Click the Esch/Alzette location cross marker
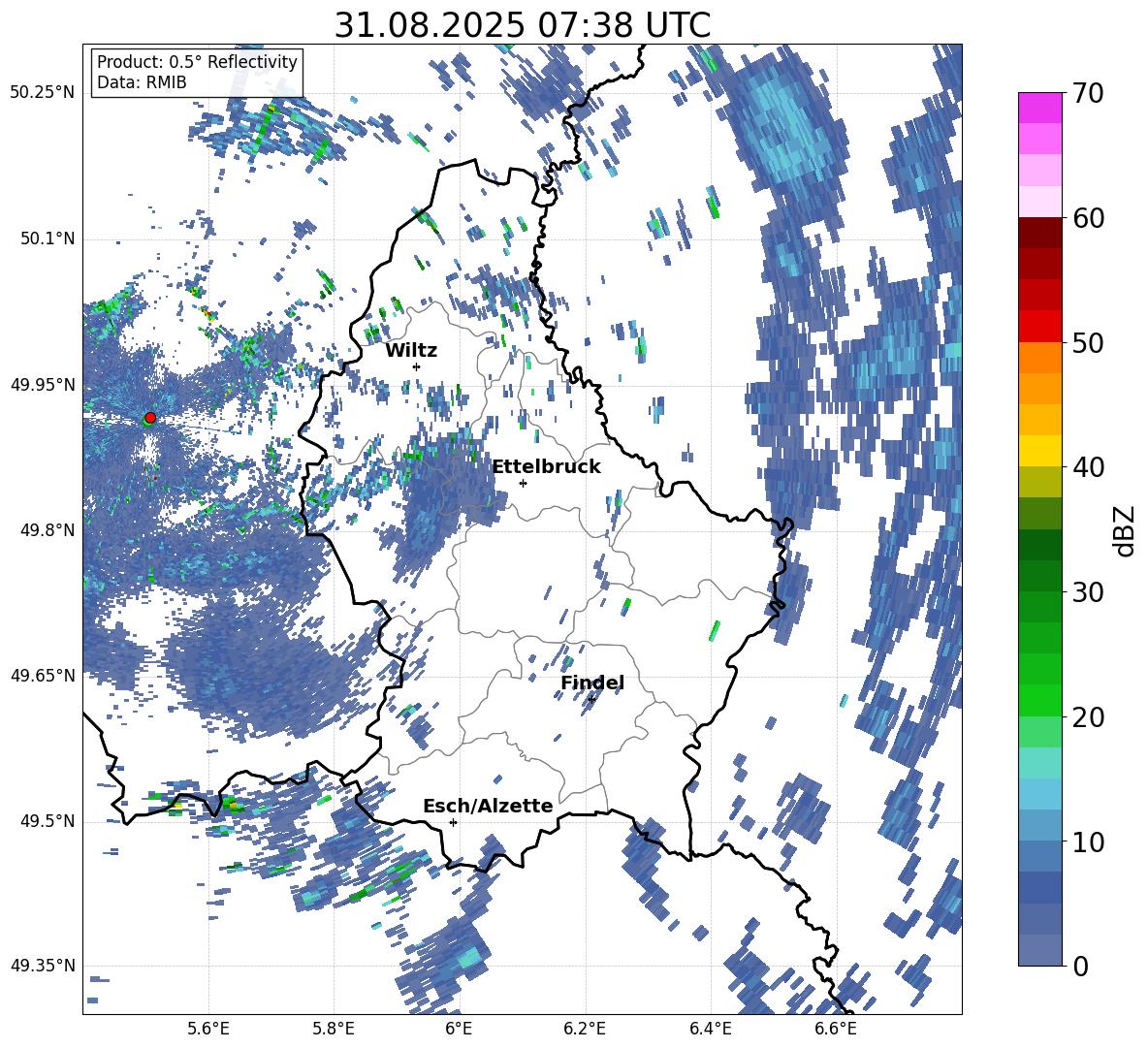The width and height of the screenshot is (1148, 1048). click(x=453, y=822)
